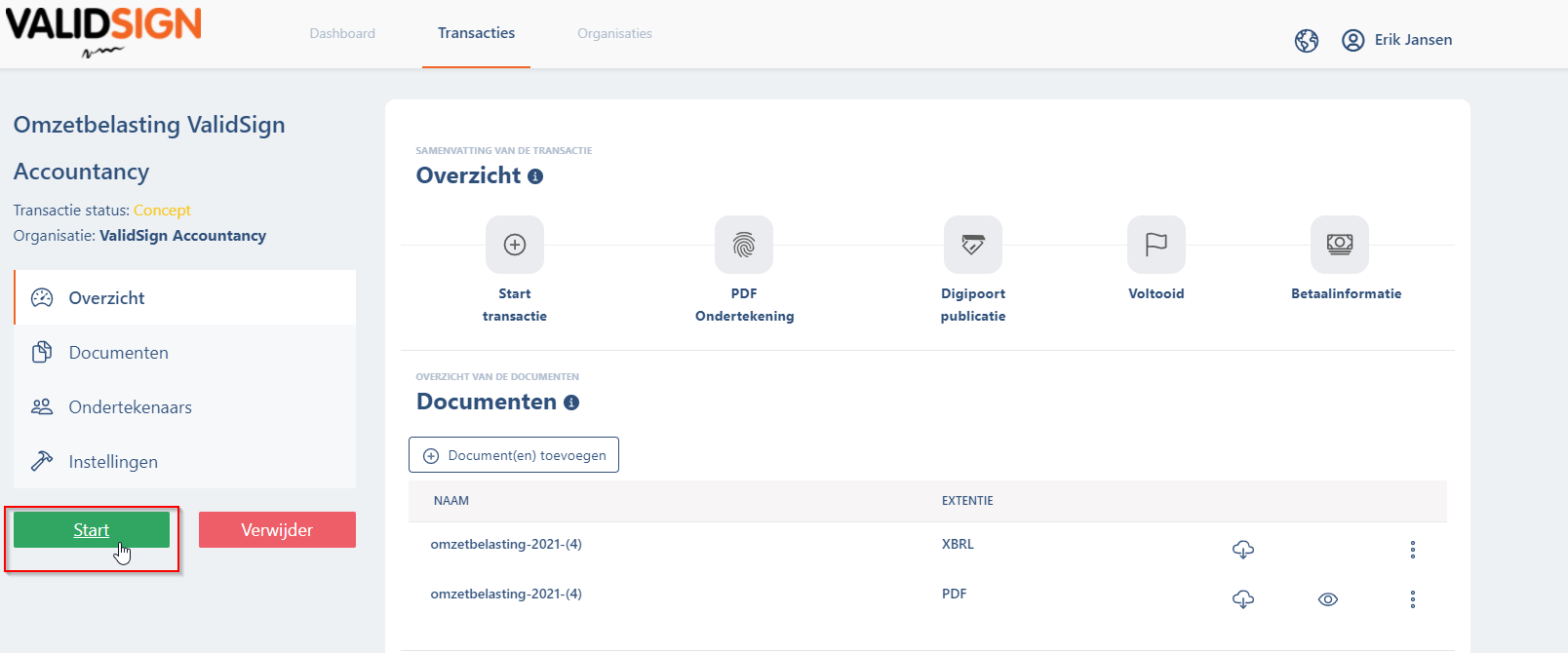Image resolution: width=1568 pixels, height=653 pixels.
Task: Select Instellingen in the sidebar
Action: [185, 462]
